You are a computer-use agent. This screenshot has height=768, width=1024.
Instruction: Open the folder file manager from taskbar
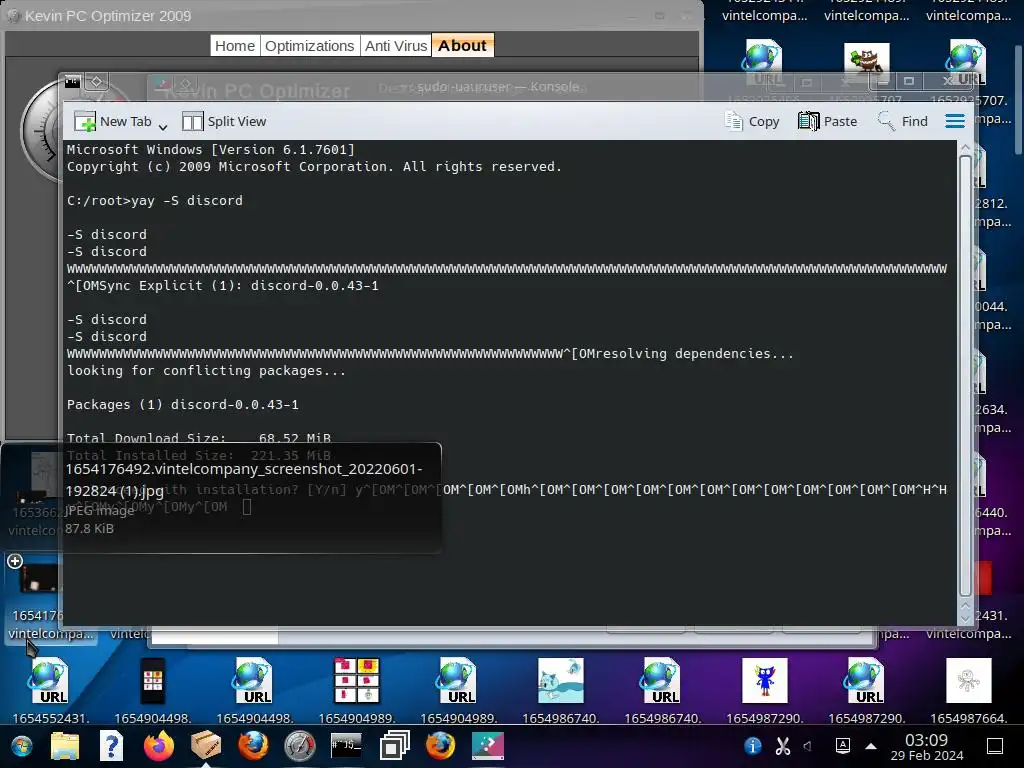(65, 746)
